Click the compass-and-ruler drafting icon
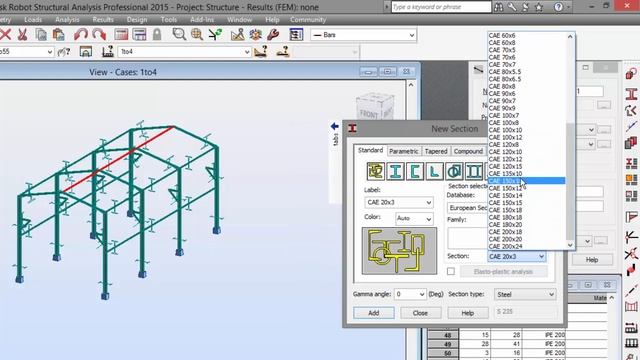 pyautogui.click(x=238, y=35)
